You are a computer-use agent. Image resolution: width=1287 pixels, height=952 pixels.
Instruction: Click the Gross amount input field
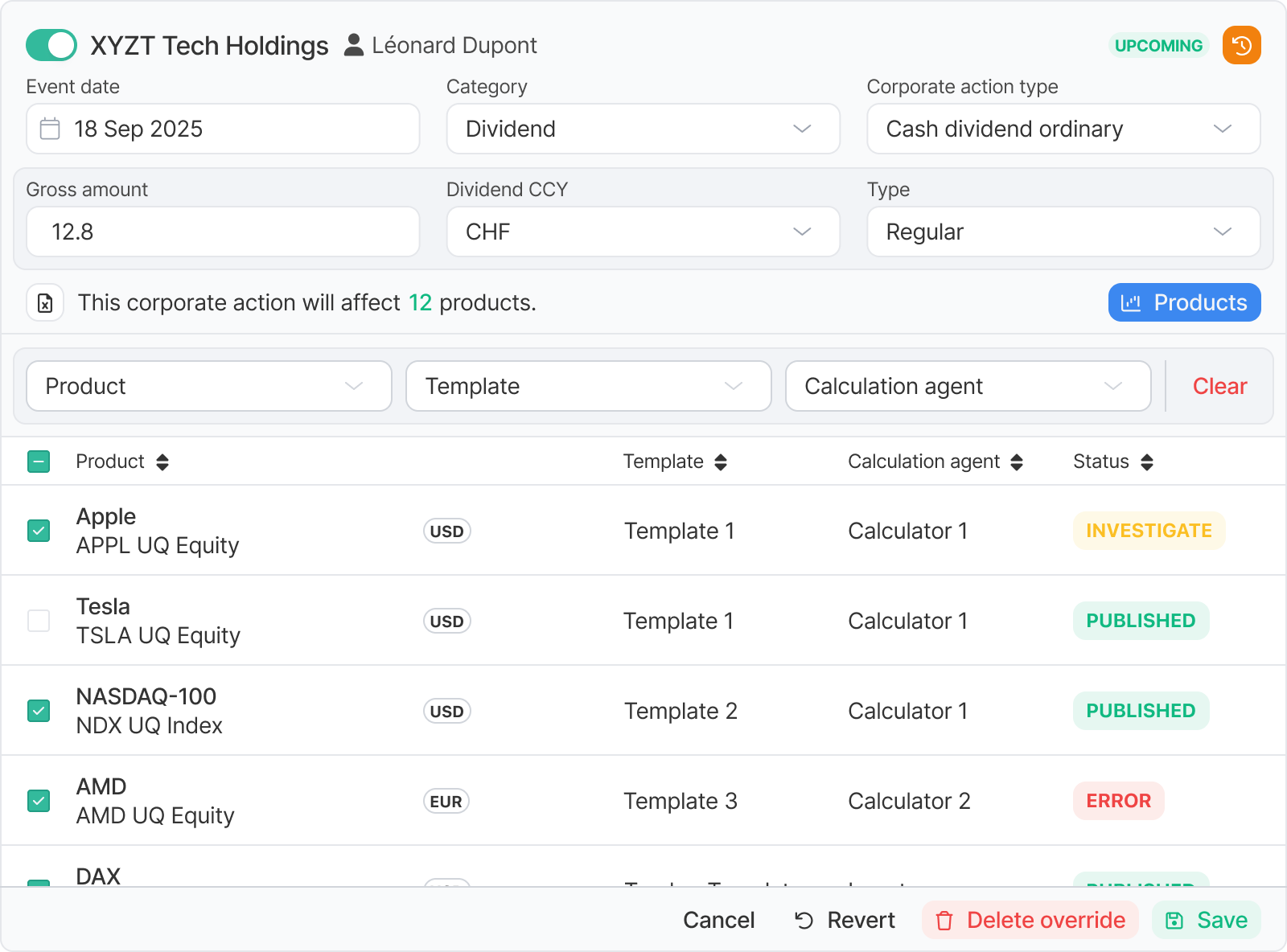click(x=223, y=232)
